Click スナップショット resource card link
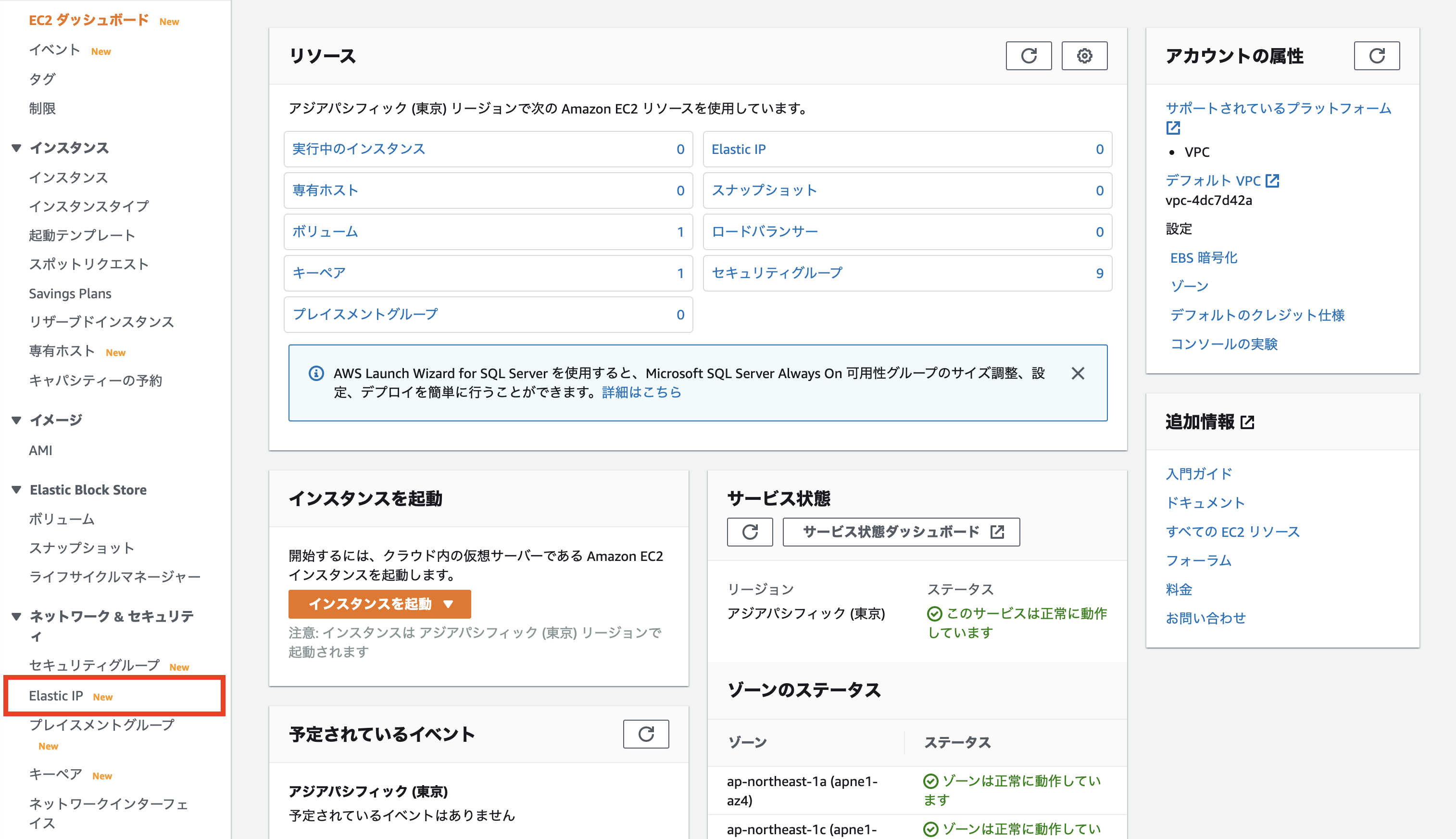The image size is (1456, 839). click(x=764, y=191)
